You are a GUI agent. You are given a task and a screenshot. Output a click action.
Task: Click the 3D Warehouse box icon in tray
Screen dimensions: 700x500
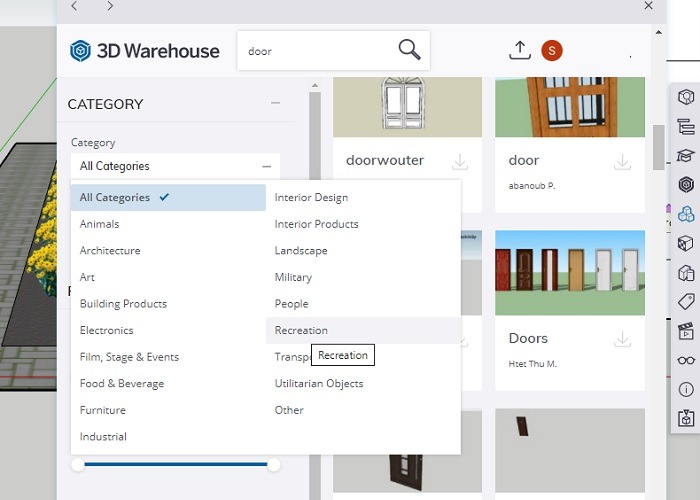(x=686, y=418)
